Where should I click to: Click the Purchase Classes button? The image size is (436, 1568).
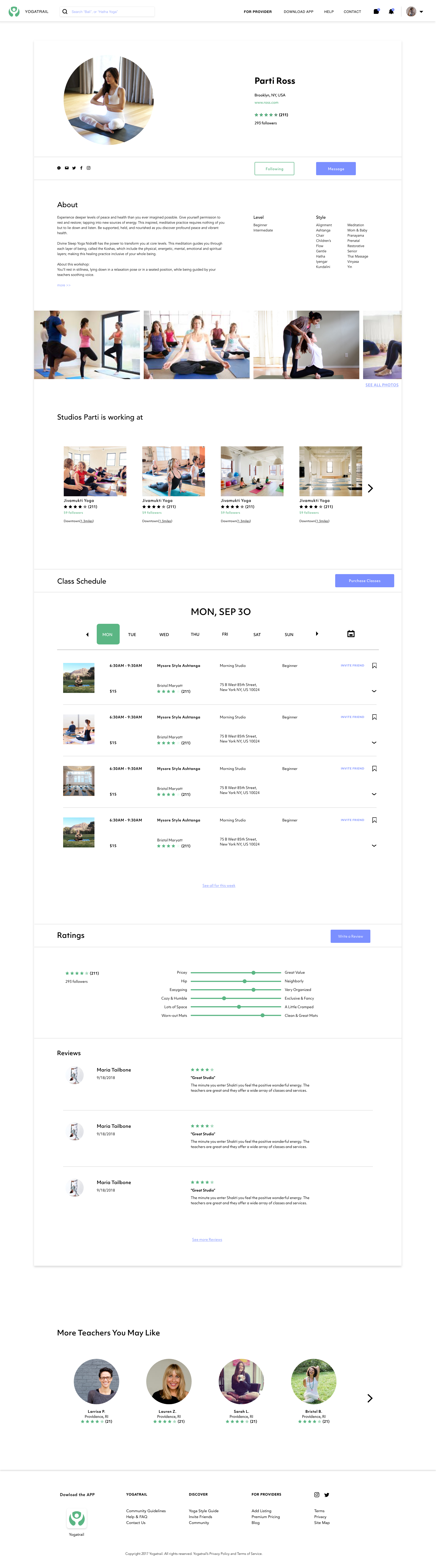click(x=364, y=581)
